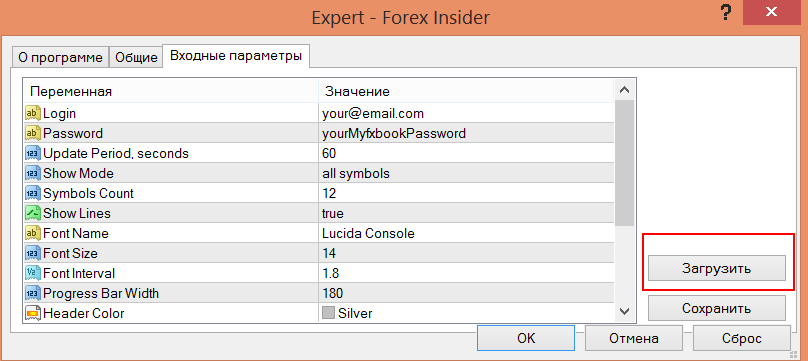The height and width of the screenshot is (361, 808).
Task: Select the Lucida Console value cell
Action: 466,233
